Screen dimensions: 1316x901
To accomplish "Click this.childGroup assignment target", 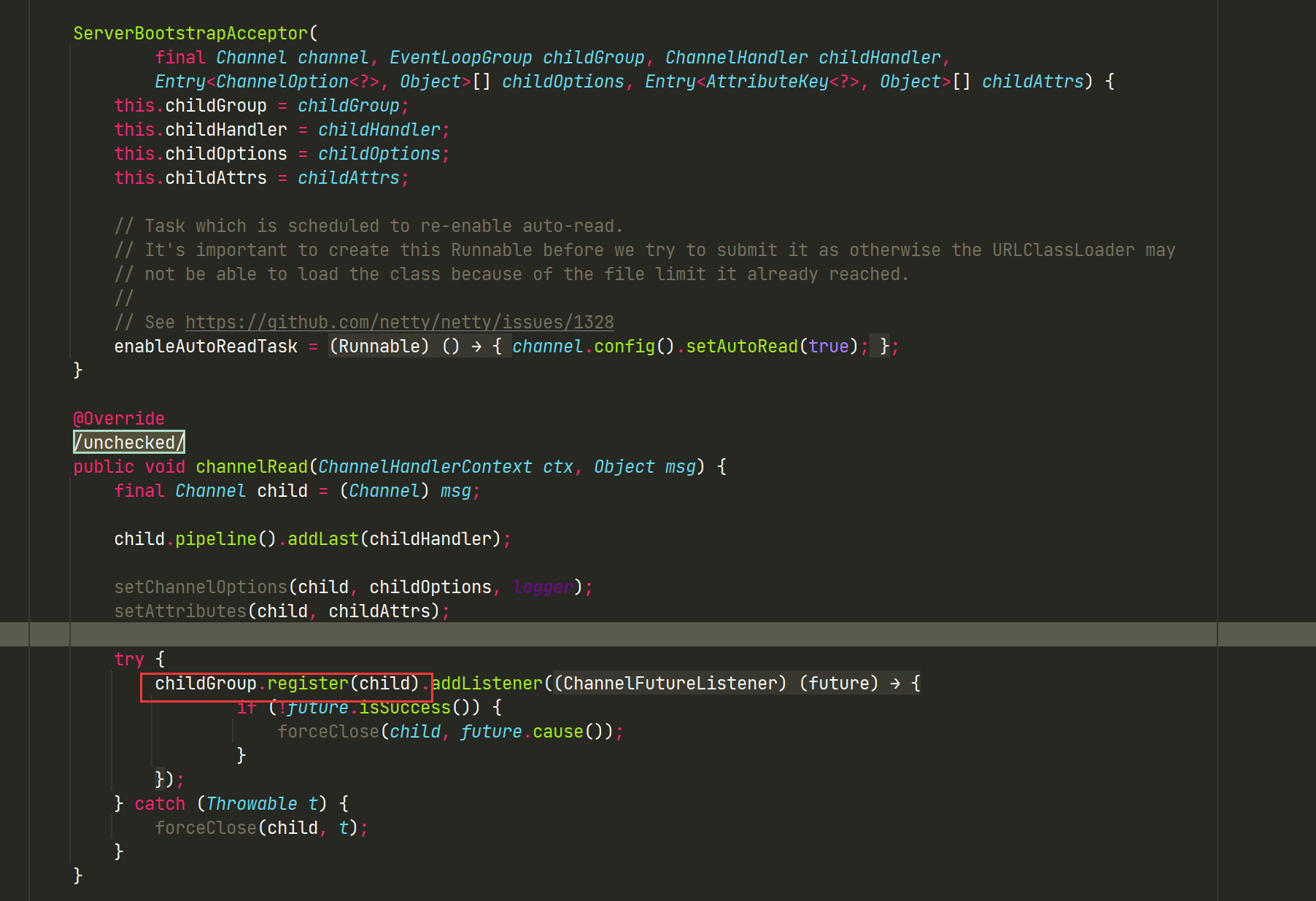I will coord(190,105).
